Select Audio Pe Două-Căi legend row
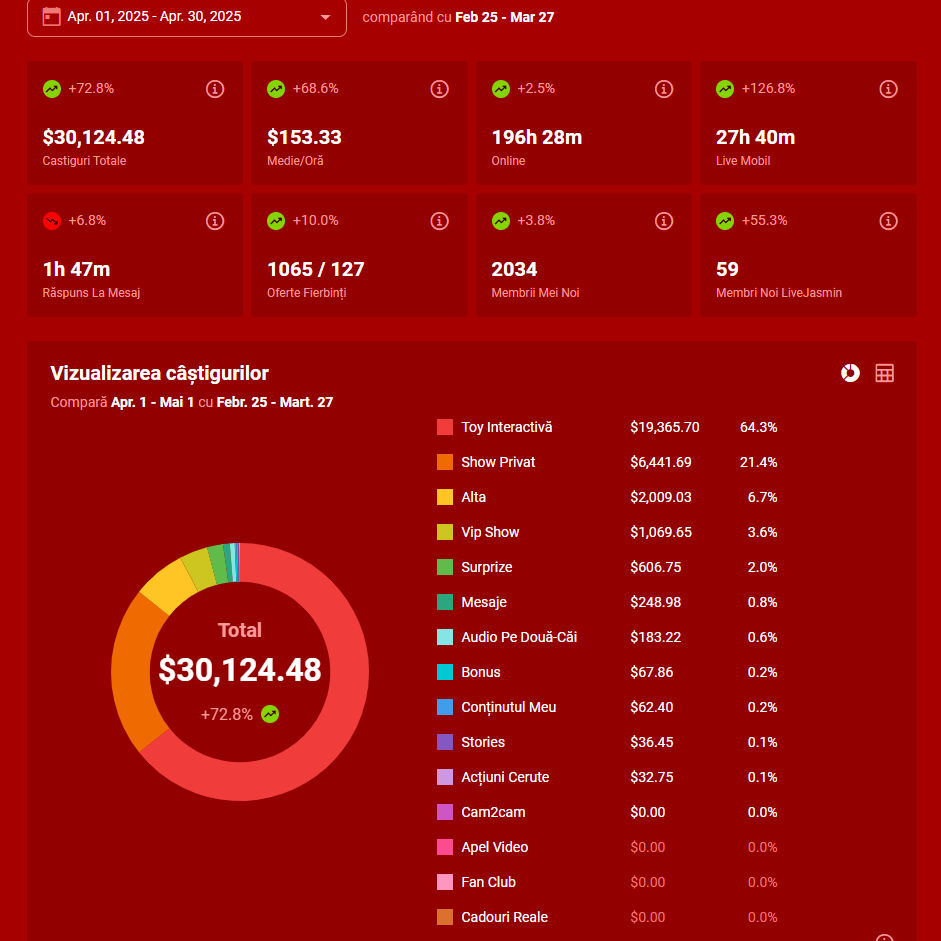This screenshot has width=941, height=941. 518,638
